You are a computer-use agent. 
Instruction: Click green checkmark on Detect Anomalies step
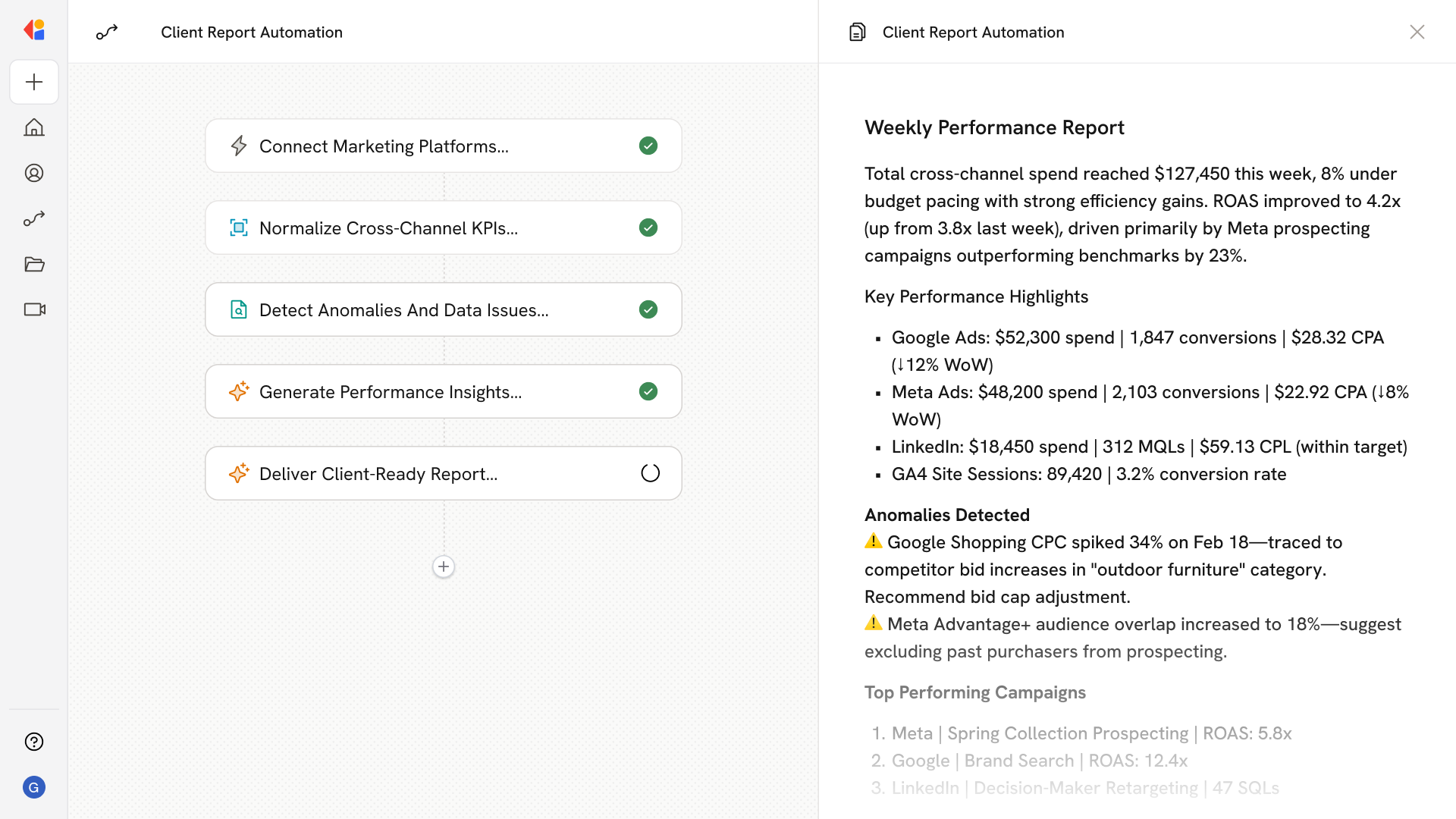tap(648, 309)
